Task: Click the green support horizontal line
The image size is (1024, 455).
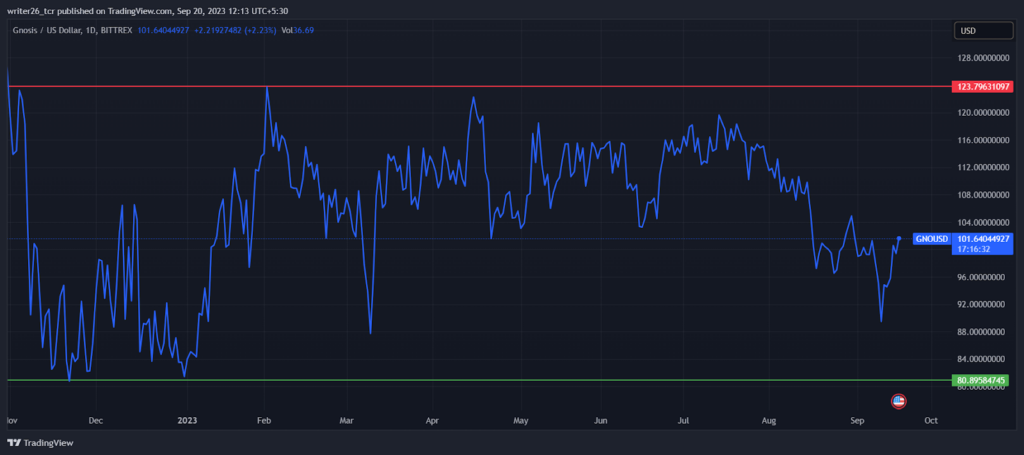Action: 478,380
